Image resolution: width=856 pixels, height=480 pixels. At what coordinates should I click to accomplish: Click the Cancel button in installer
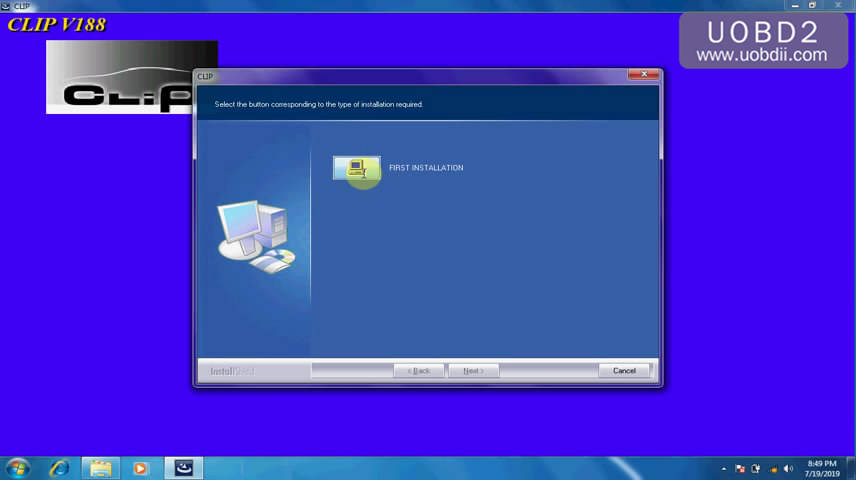(x=624, y=371)
